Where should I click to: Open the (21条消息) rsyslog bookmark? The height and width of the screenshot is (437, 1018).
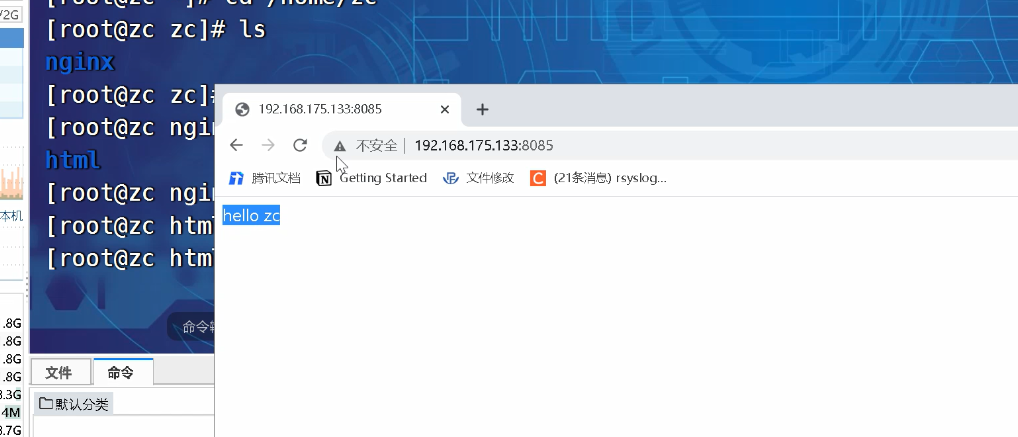599,178
